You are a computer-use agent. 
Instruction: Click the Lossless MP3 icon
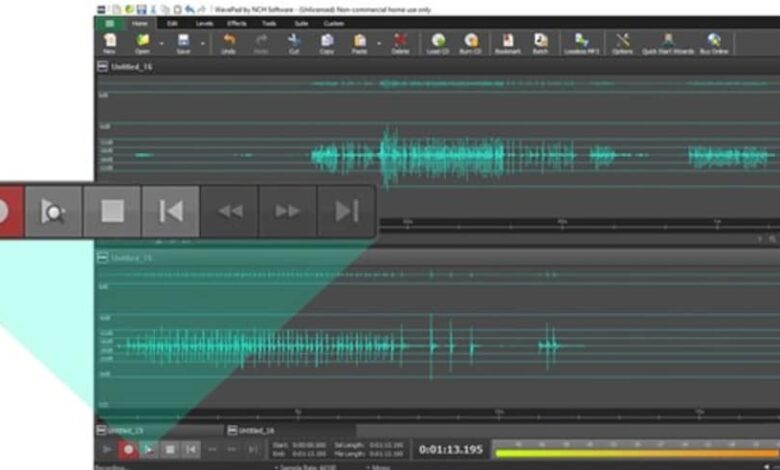[582, 43]
